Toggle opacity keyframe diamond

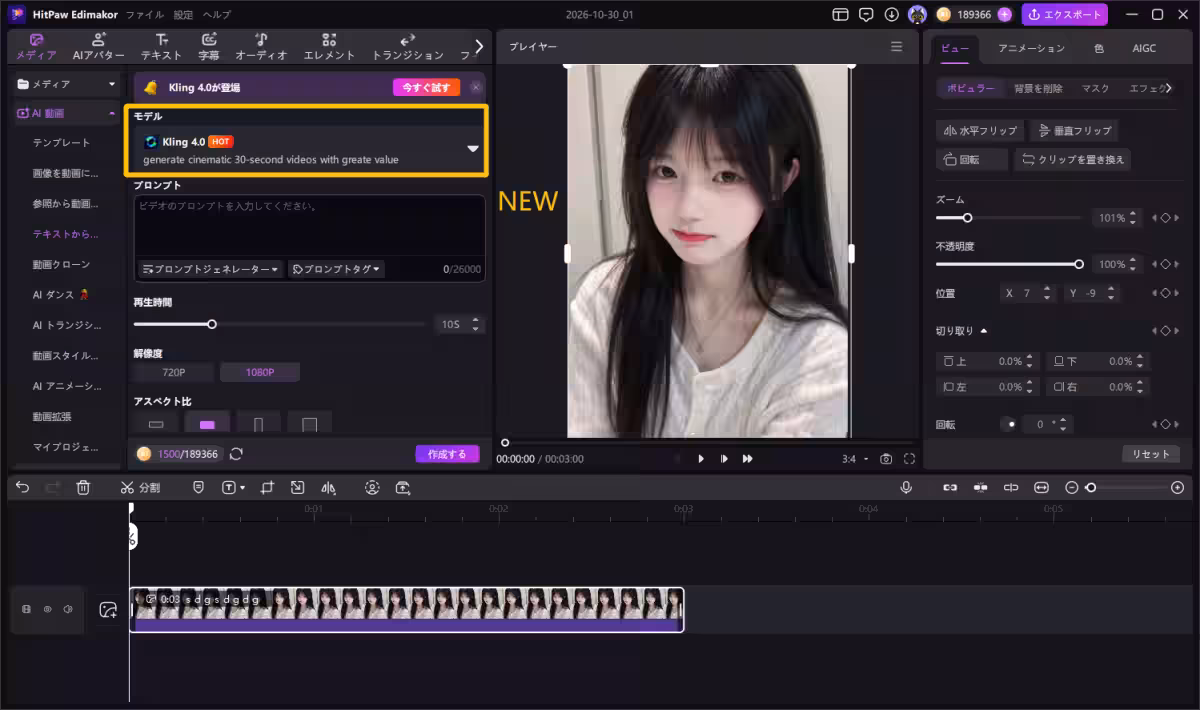pos(1165,265)
